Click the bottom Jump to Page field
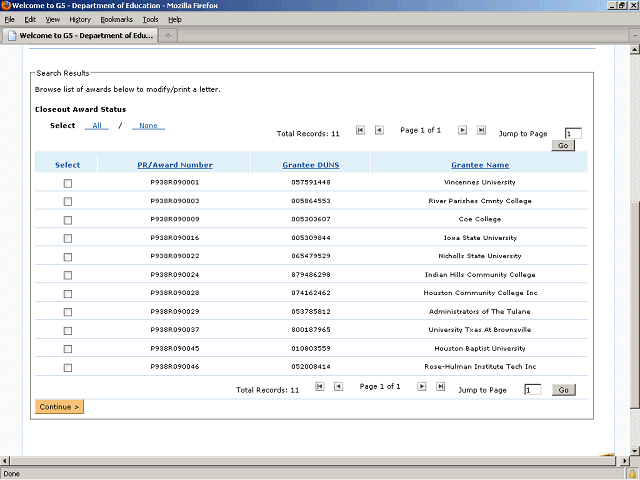 [532, 390]
